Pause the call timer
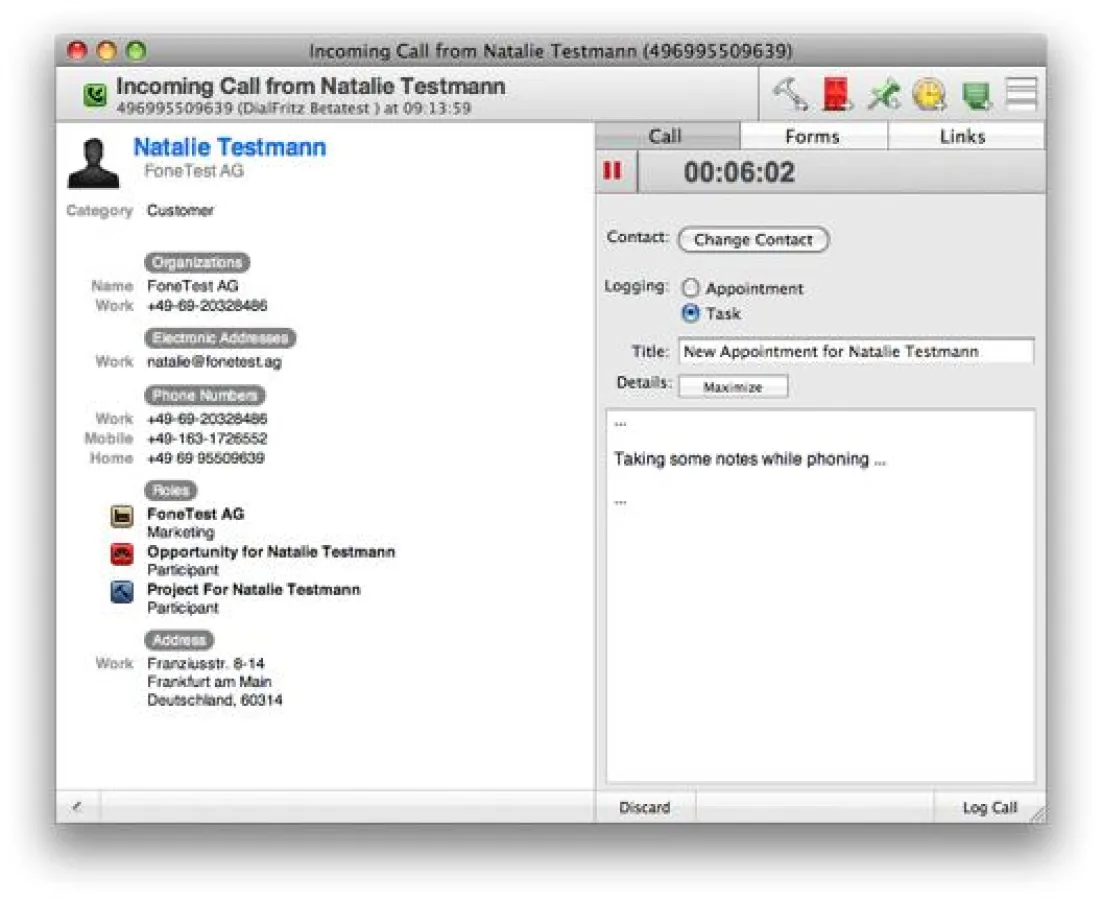Image resolution: width=1102 pixels, height=900 pixels. (x=612, y=171)
